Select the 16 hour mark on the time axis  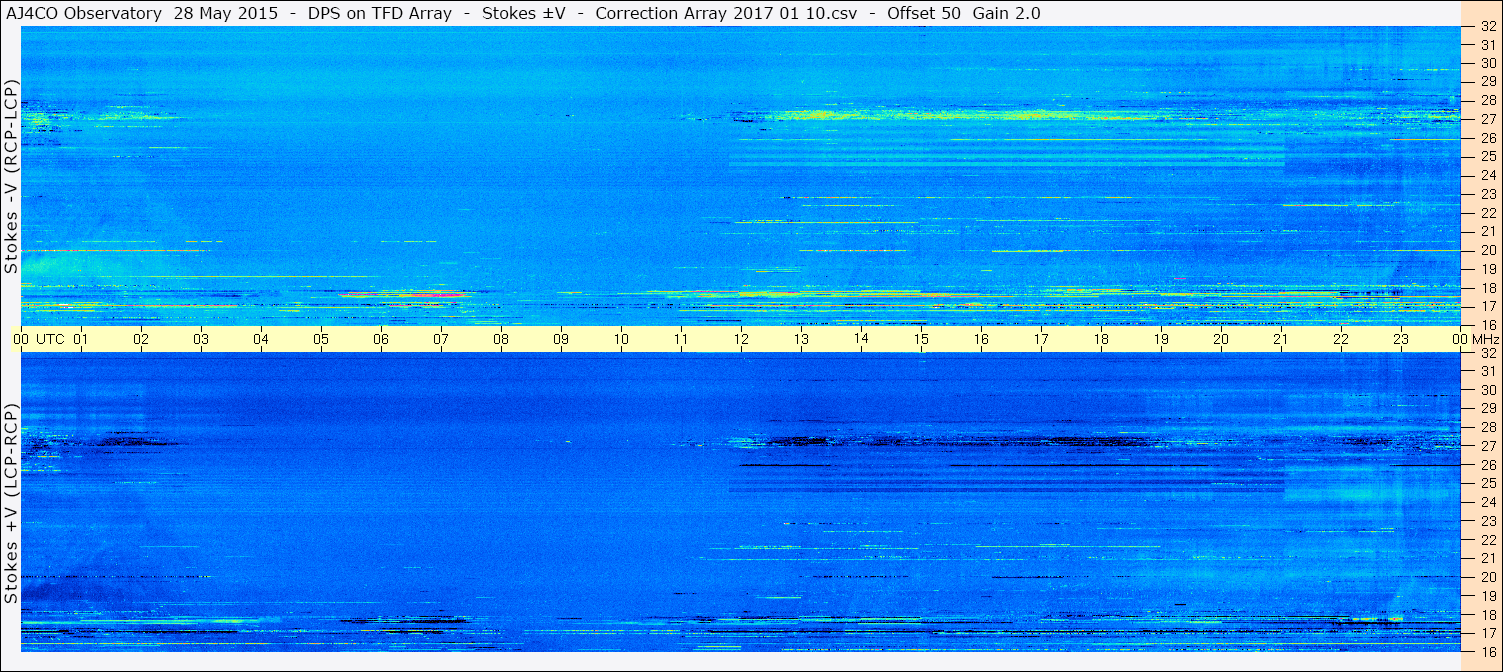click(981, 339)
